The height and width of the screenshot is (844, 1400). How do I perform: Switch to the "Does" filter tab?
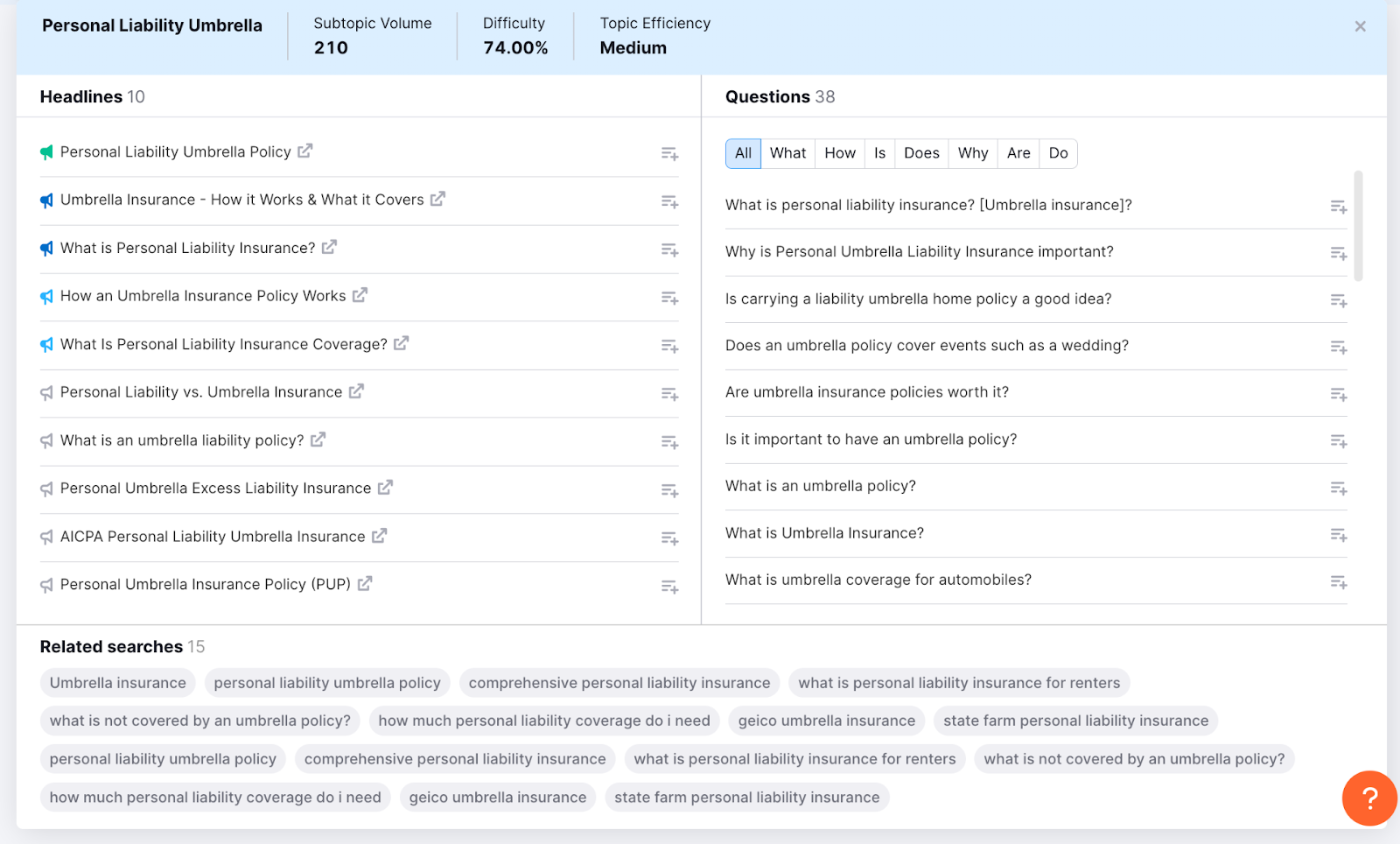tap(920, 153)
